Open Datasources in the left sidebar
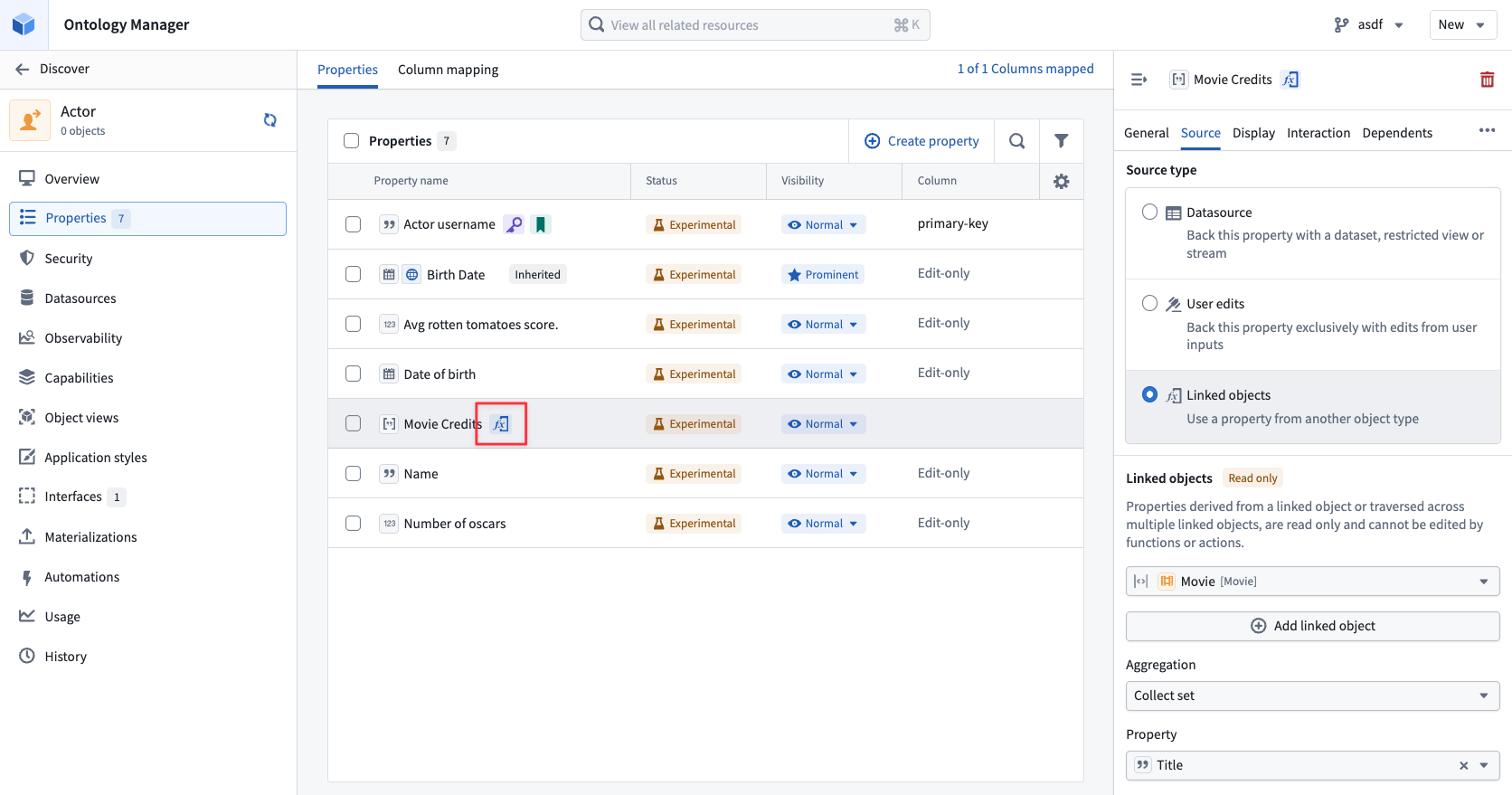 (148, 298)
